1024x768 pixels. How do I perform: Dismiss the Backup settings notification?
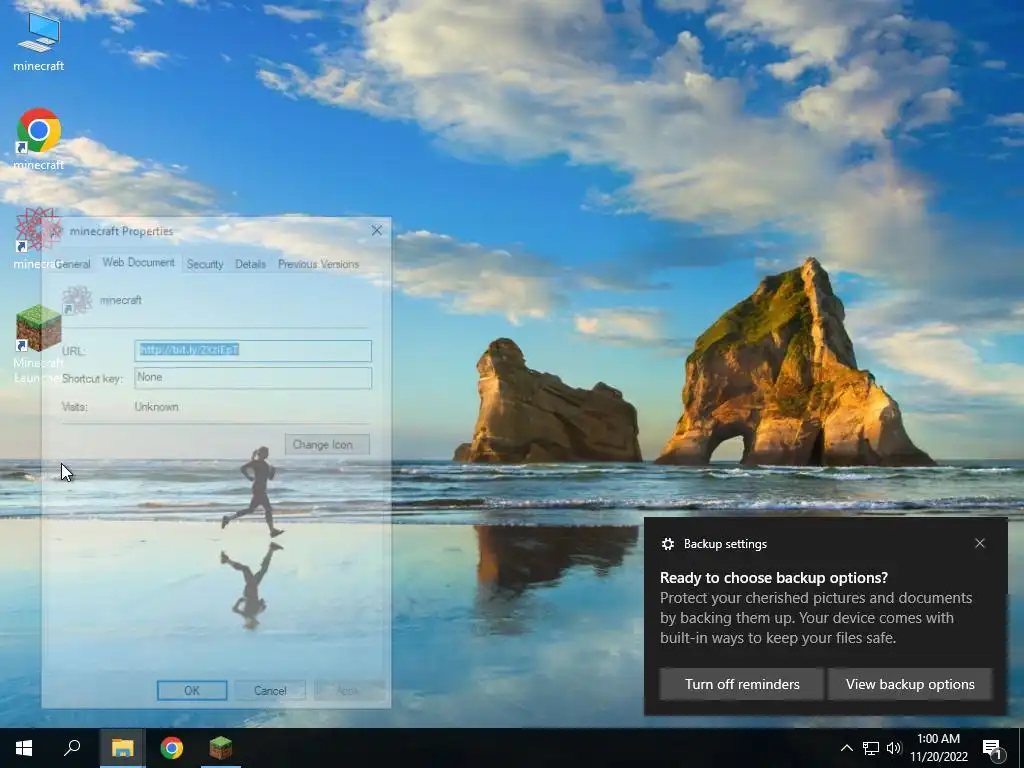click(980, 543)
